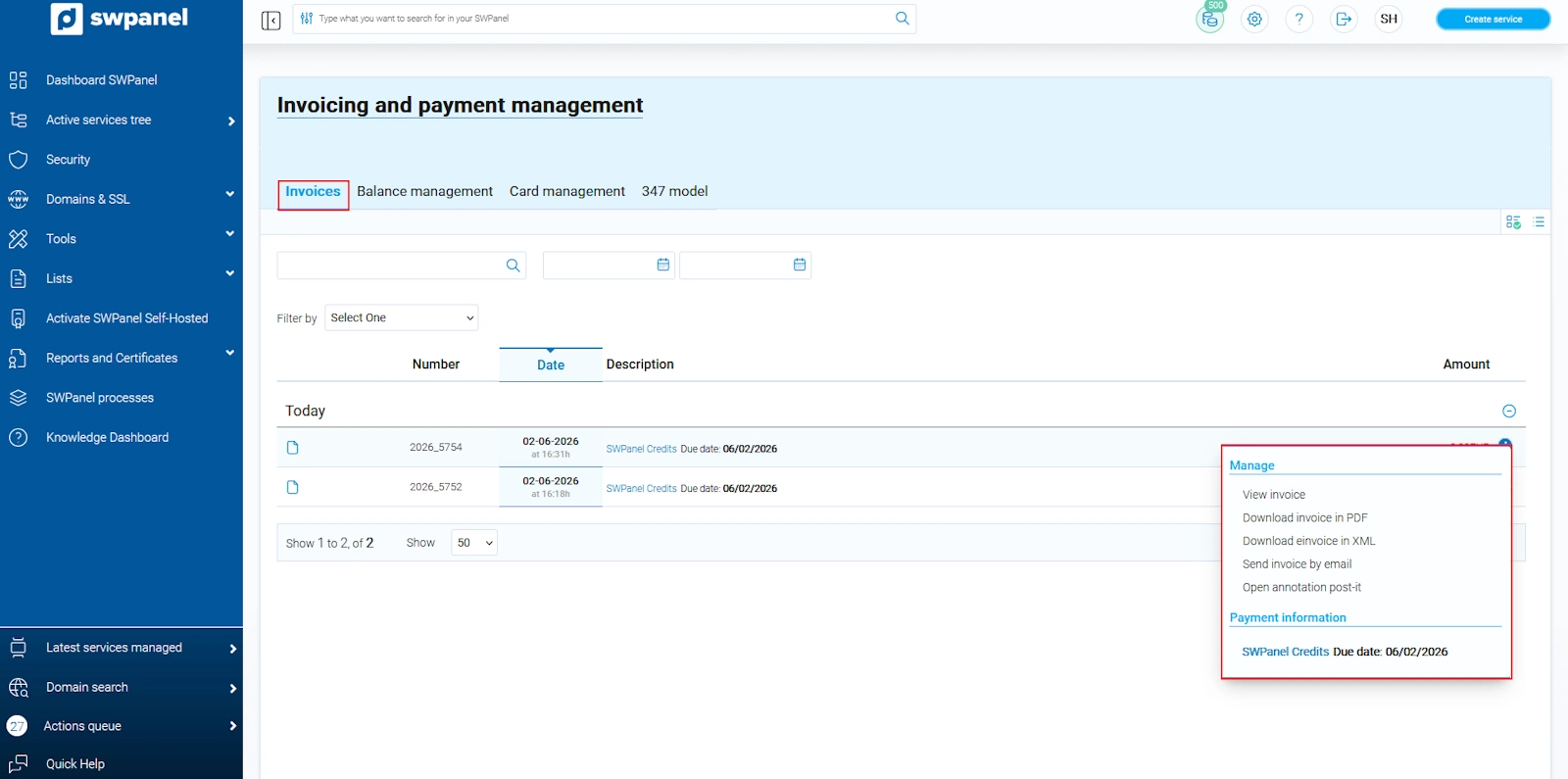Click the Create service button

coord(1493,20)
